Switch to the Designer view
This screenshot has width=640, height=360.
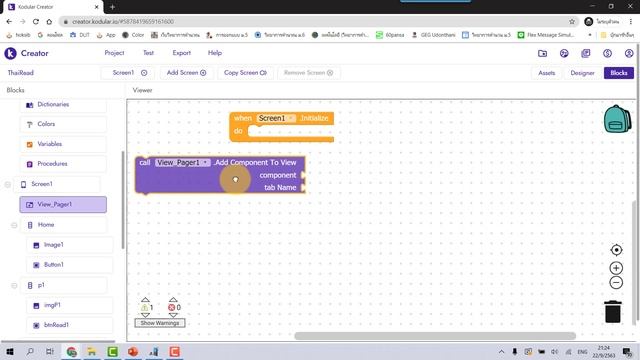[x=582, y=73]
